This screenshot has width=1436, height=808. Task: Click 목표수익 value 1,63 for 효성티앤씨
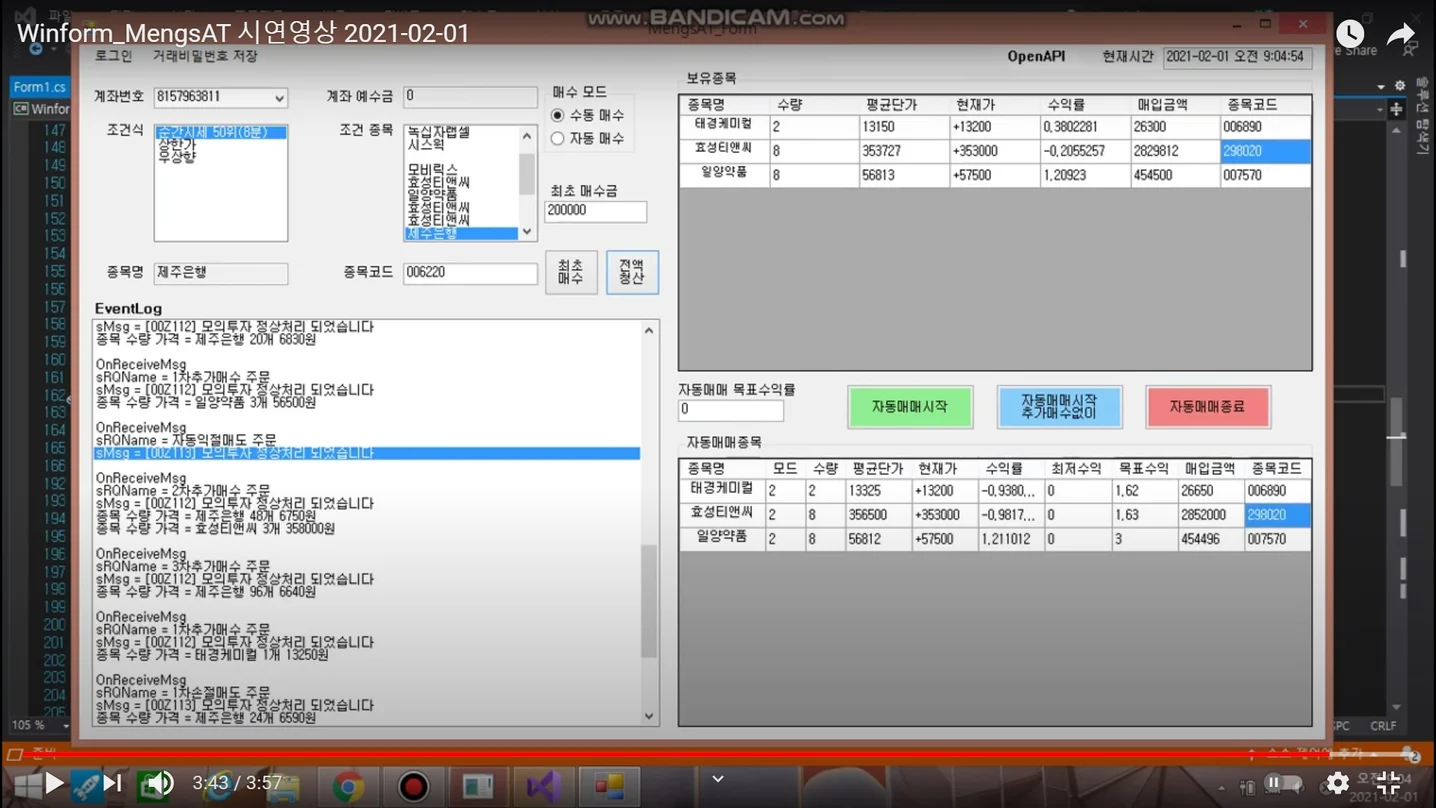pos(1144,515)
